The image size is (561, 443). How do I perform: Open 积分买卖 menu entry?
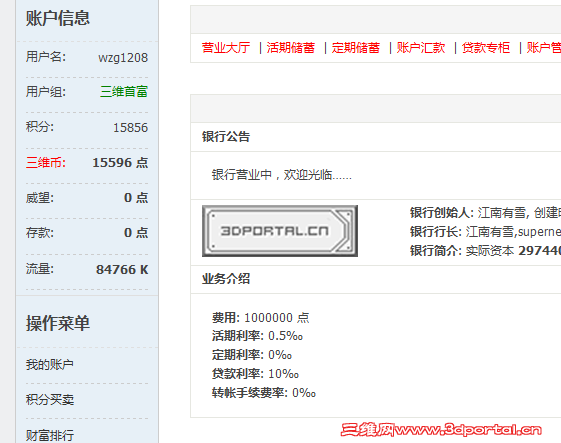50,400
